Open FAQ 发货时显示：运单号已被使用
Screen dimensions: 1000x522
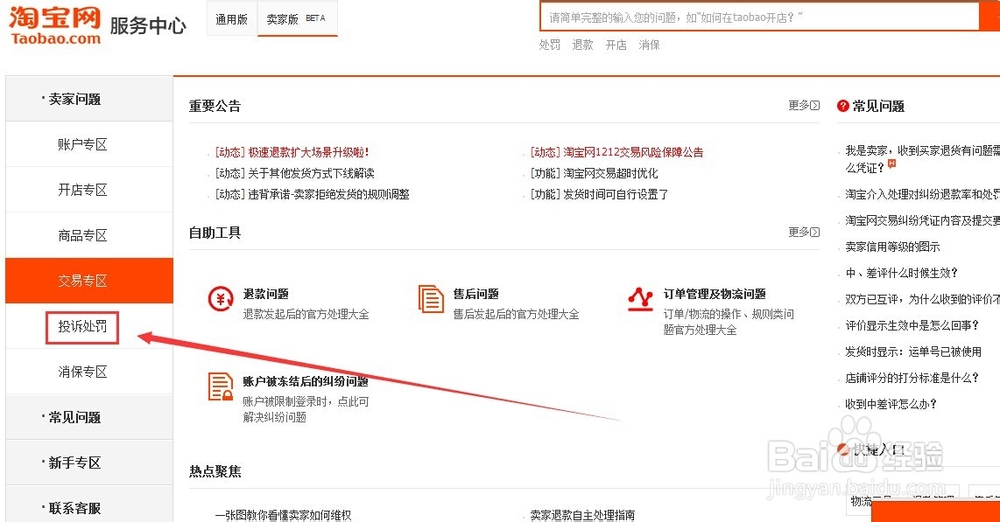tap(913, 352)
